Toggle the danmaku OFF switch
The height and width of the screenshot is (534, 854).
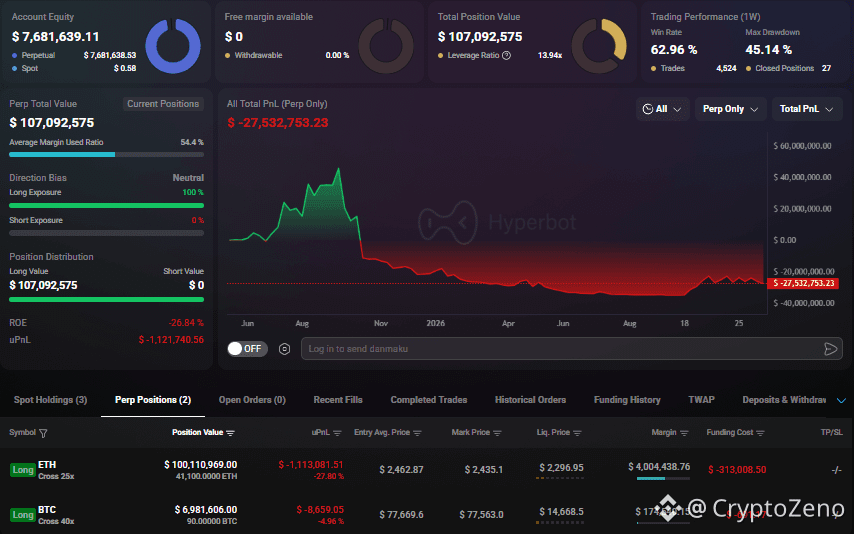(x=247, y=349)
